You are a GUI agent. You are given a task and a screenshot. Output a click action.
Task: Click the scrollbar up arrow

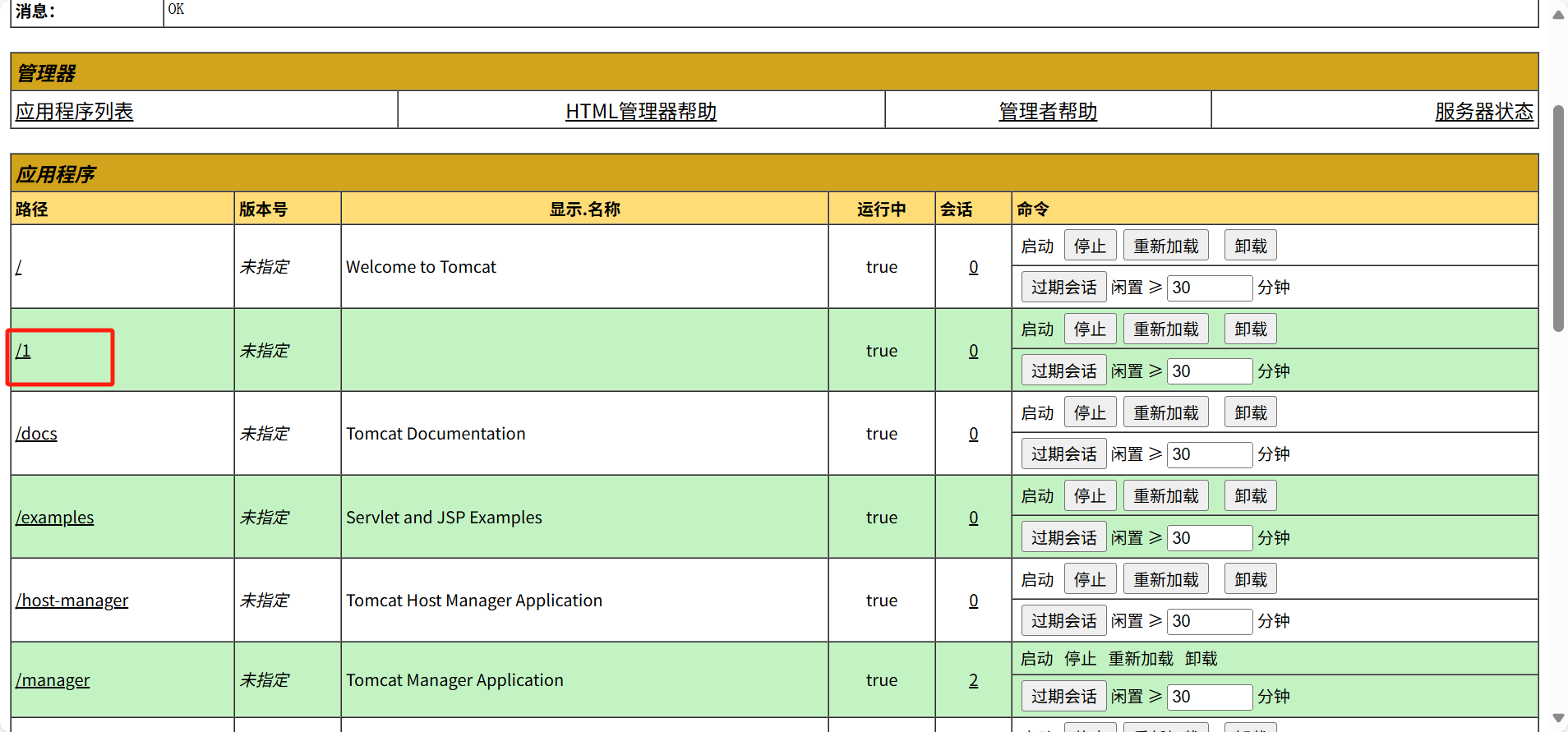(x=1558, y=14)
